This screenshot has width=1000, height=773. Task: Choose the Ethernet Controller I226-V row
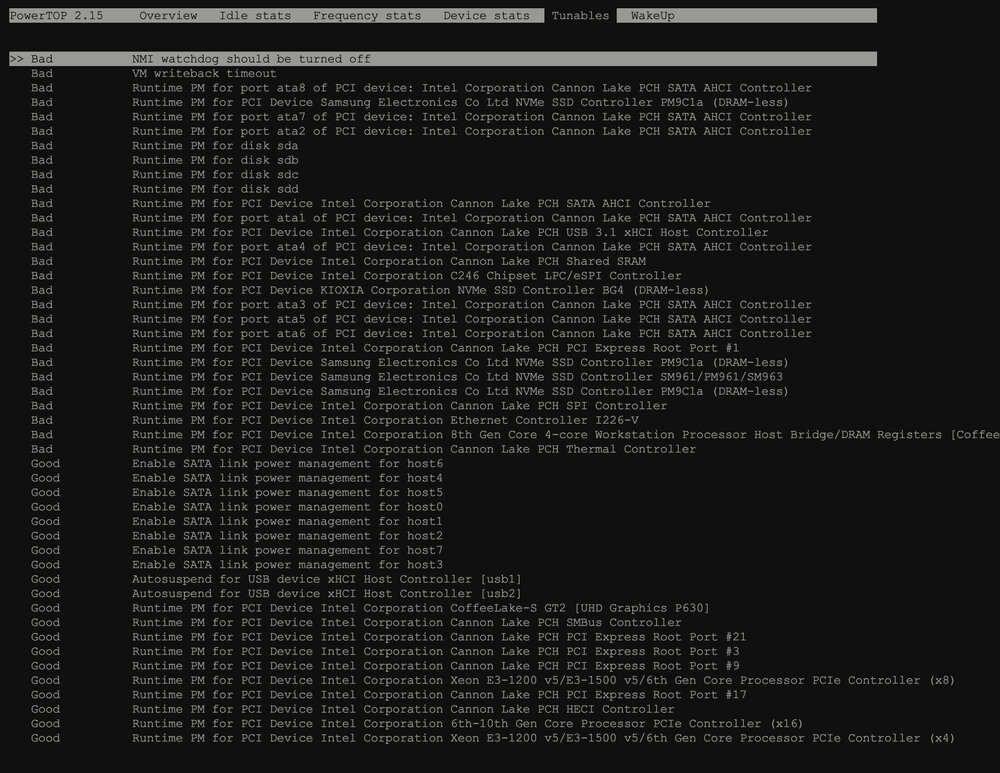pos(334,420)
